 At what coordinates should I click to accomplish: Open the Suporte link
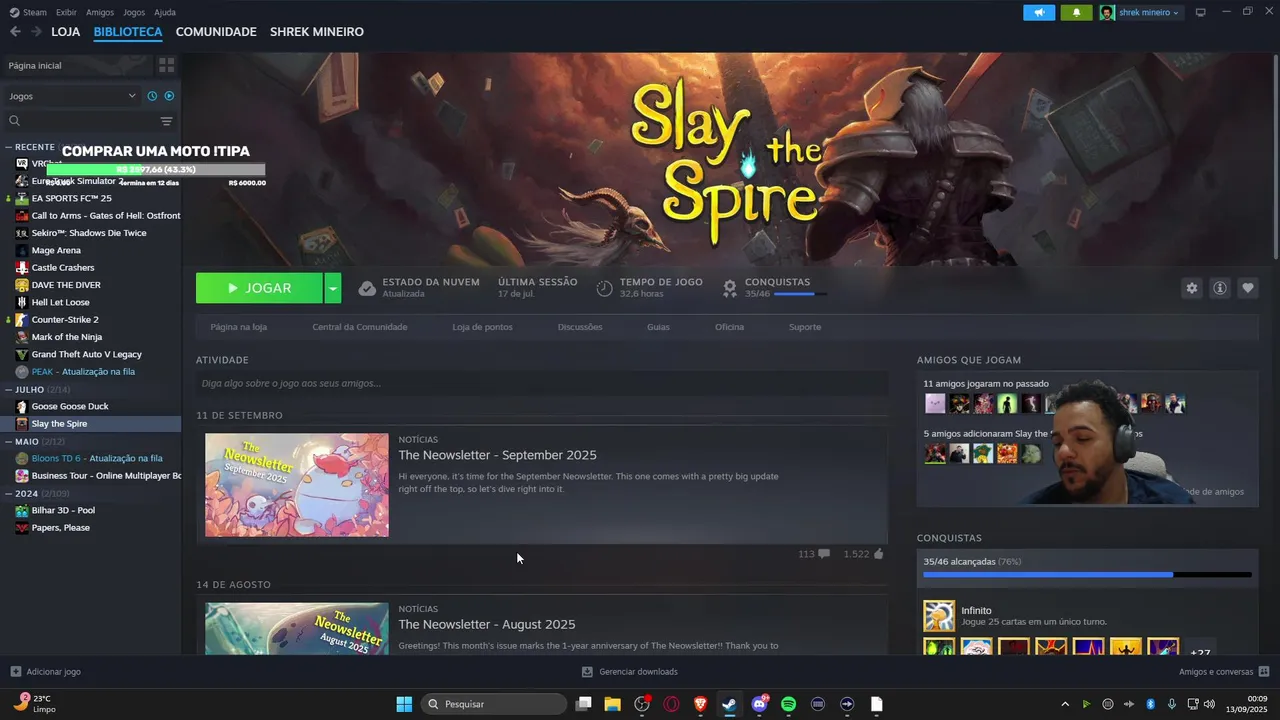805,327
